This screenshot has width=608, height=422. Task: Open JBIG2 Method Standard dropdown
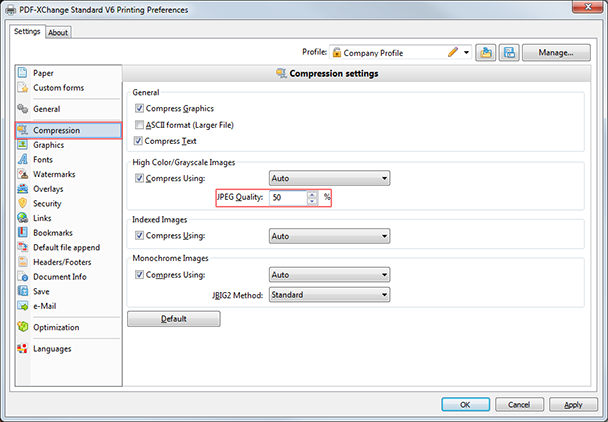(x=329, y=295)
